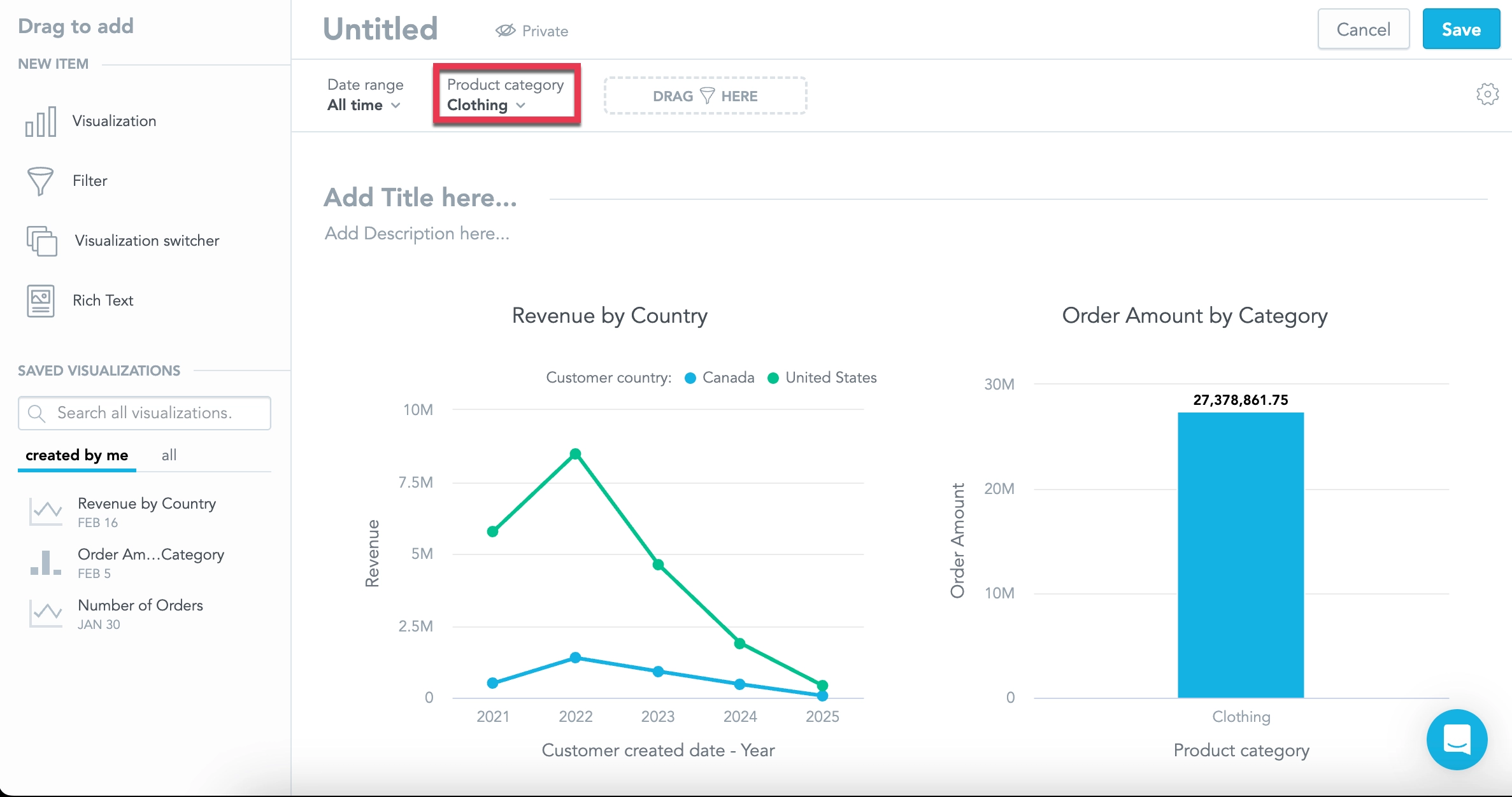The height and width of the screenshot is (797, 1512).
Task: Toggle the United States series in the legend
Action: click(822, 377)
